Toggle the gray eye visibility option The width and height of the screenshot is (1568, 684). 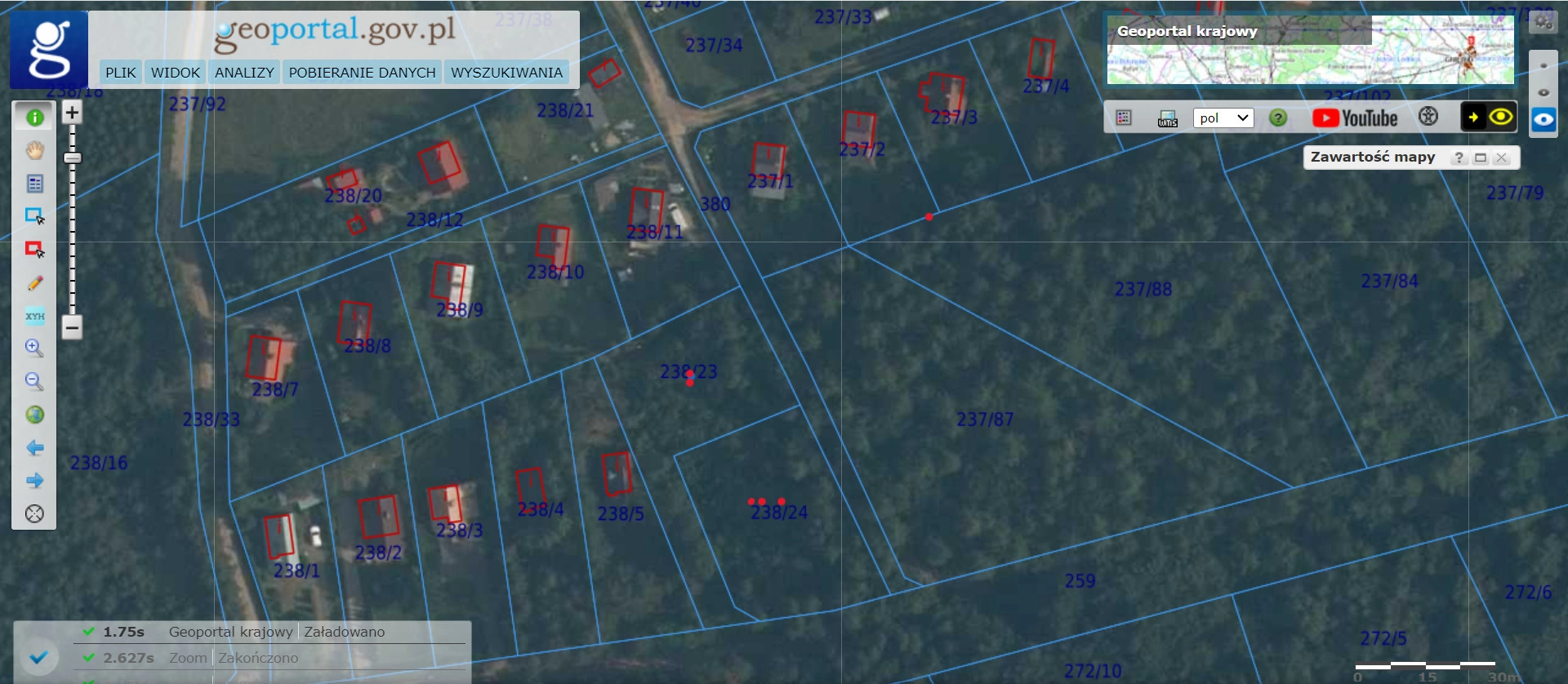click(x=1543, y=92)
